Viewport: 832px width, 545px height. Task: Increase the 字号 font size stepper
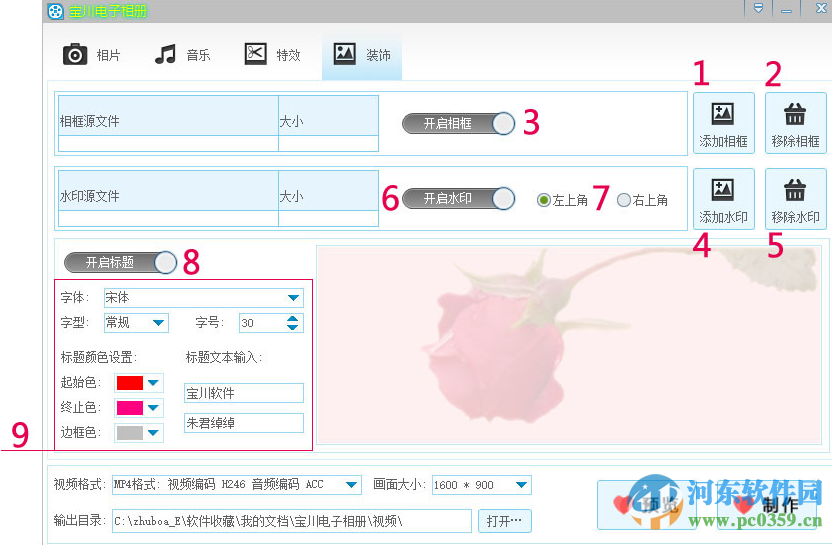(292, 318)
